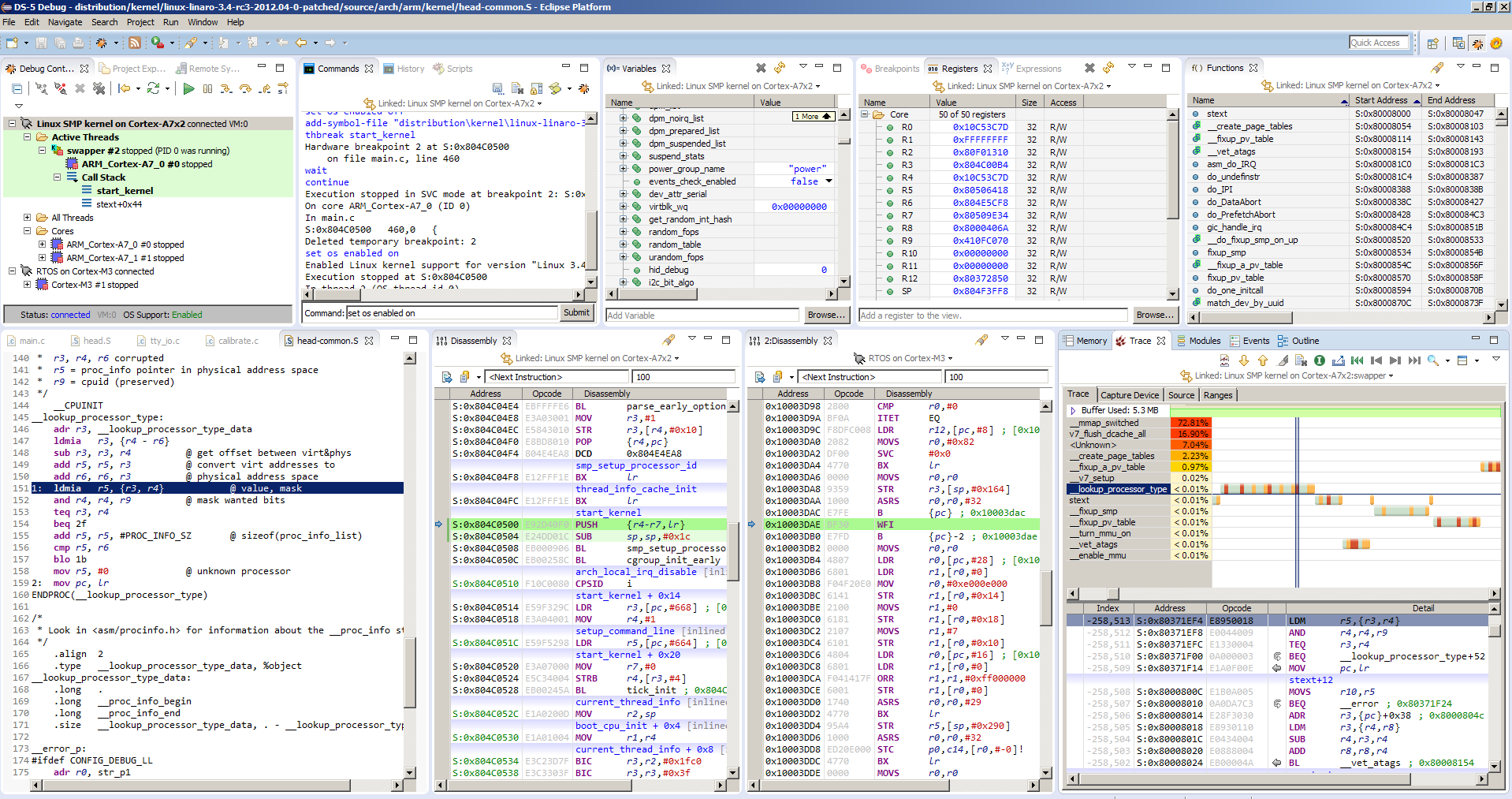Screen dimensions: 1512x799
Task: Click the green 'I' icon in Trace toolbar
Action: (x=1320, y=360)
